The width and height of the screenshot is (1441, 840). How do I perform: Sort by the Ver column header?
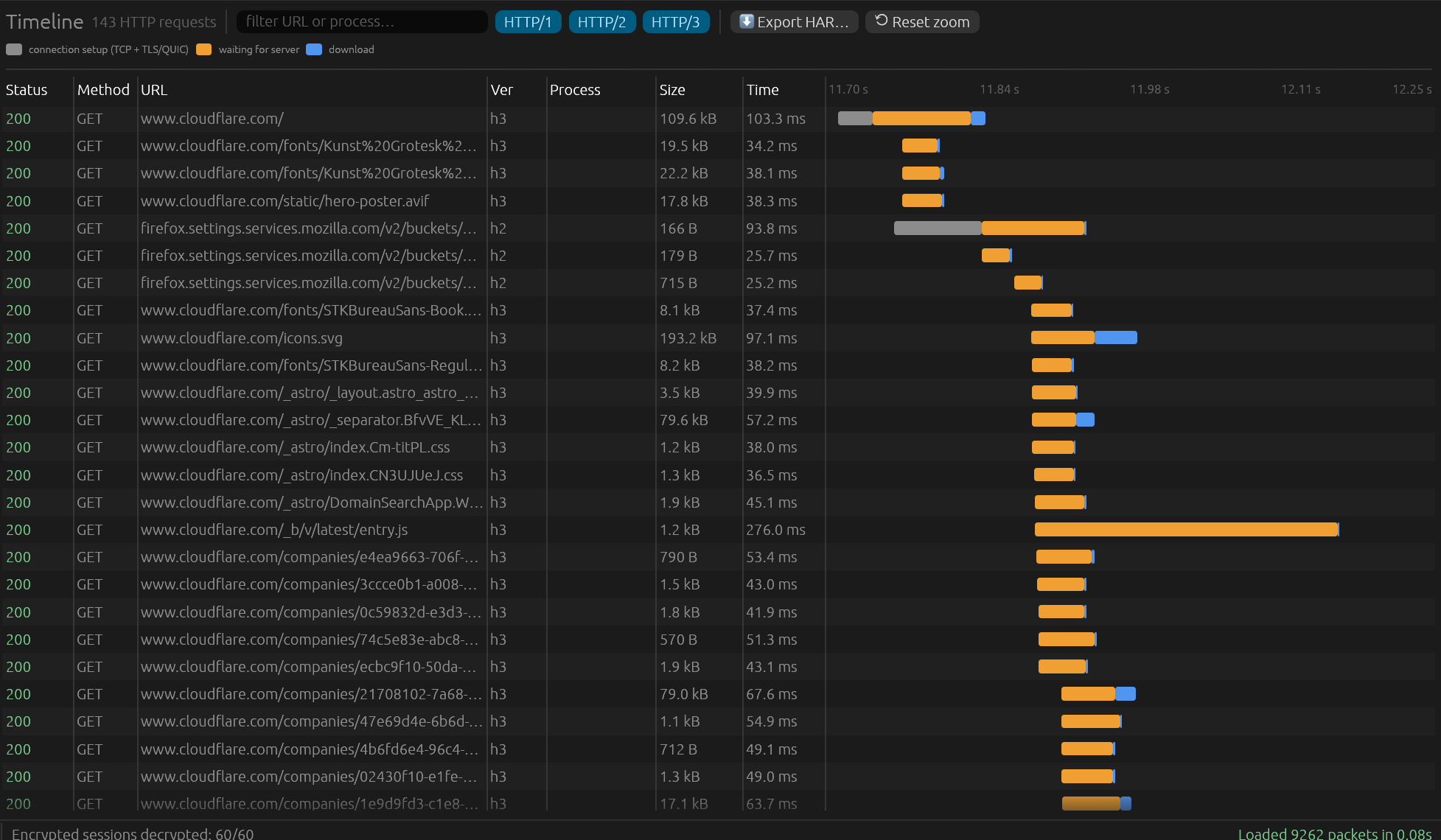point(502,90)
